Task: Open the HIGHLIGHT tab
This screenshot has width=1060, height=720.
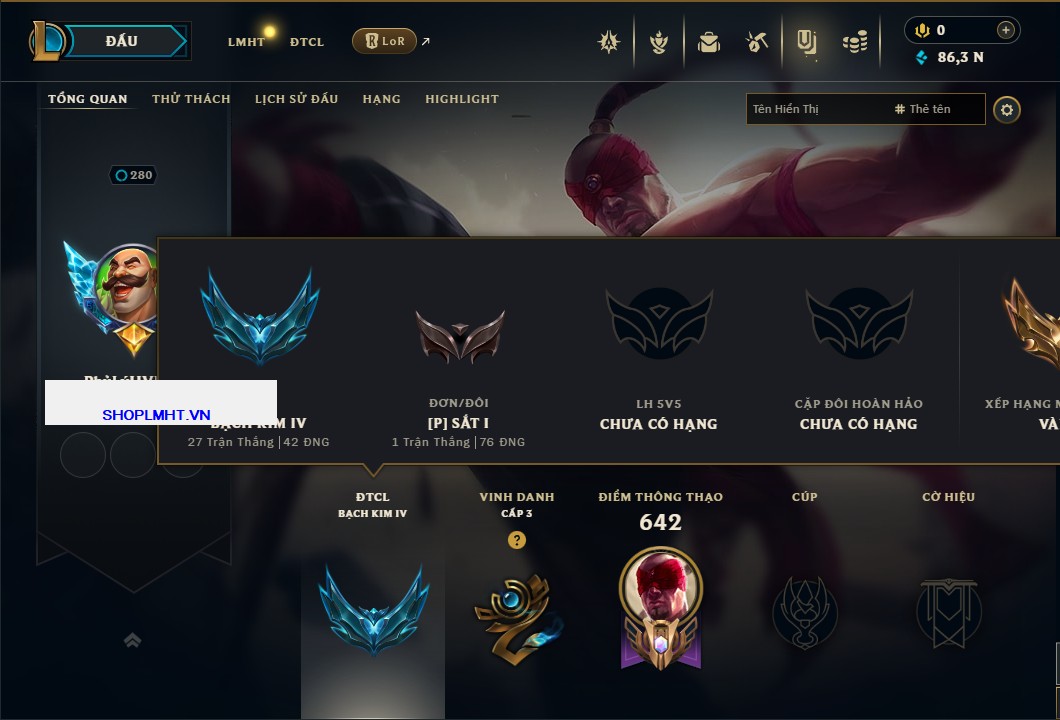Action: [x=462, y=99]
